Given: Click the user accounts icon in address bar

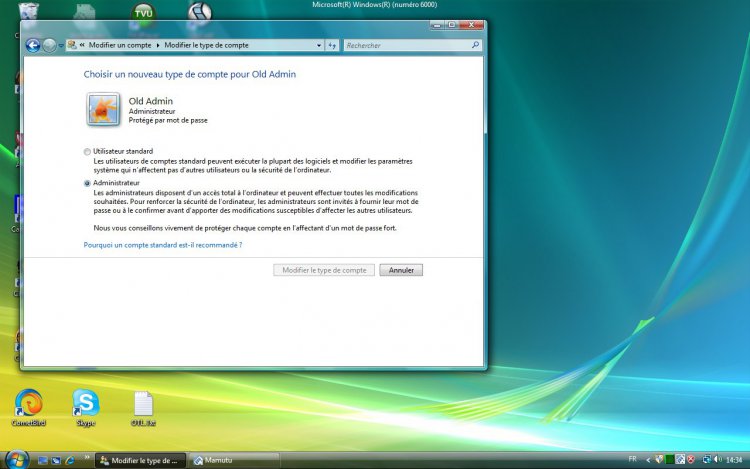Looking at the screenshot, I should pos(72,45).
